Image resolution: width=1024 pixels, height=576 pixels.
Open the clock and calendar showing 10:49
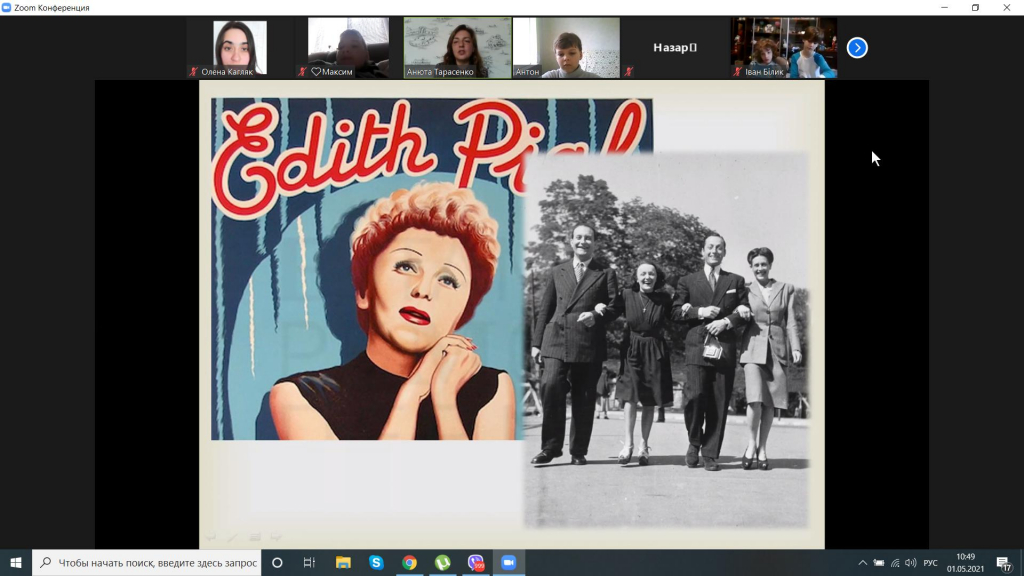point(965,563)
